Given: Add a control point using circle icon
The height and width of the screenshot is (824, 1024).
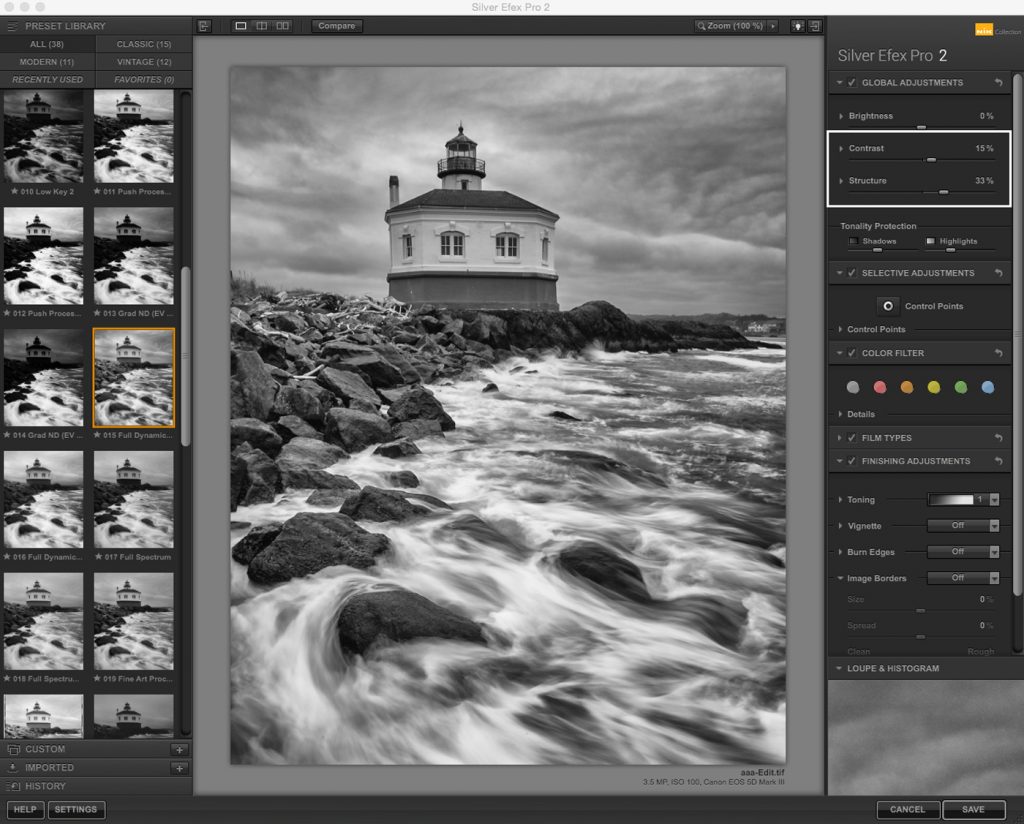Looking at the screenshot, I should point(888,306).
